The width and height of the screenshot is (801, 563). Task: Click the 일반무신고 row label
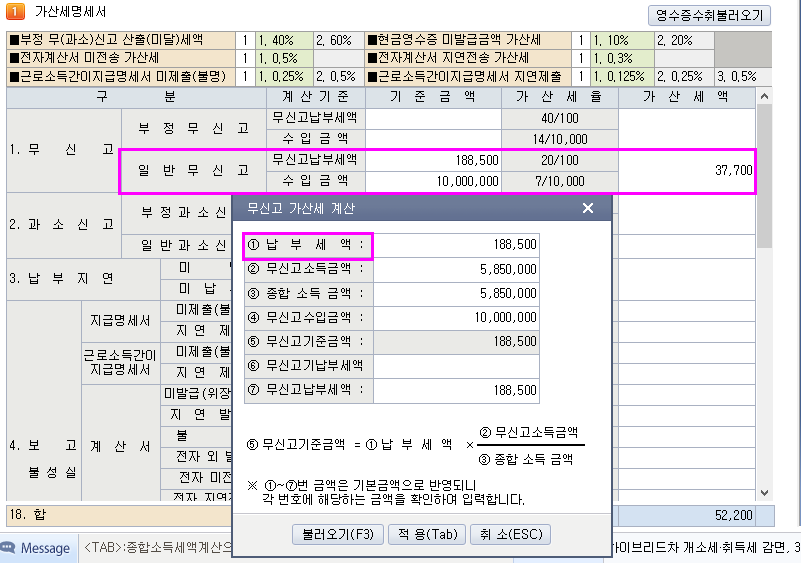(x=193, y=170)
